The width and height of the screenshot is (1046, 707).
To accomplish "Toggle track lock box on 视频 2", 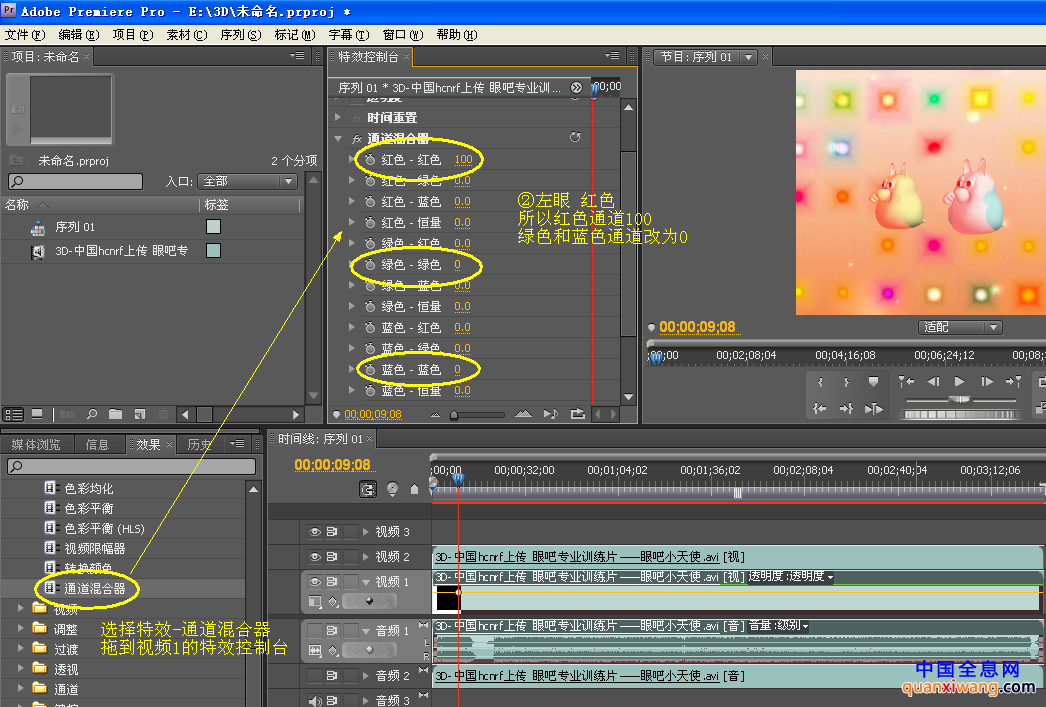I will pyautogui.click(x=351, y=556).
